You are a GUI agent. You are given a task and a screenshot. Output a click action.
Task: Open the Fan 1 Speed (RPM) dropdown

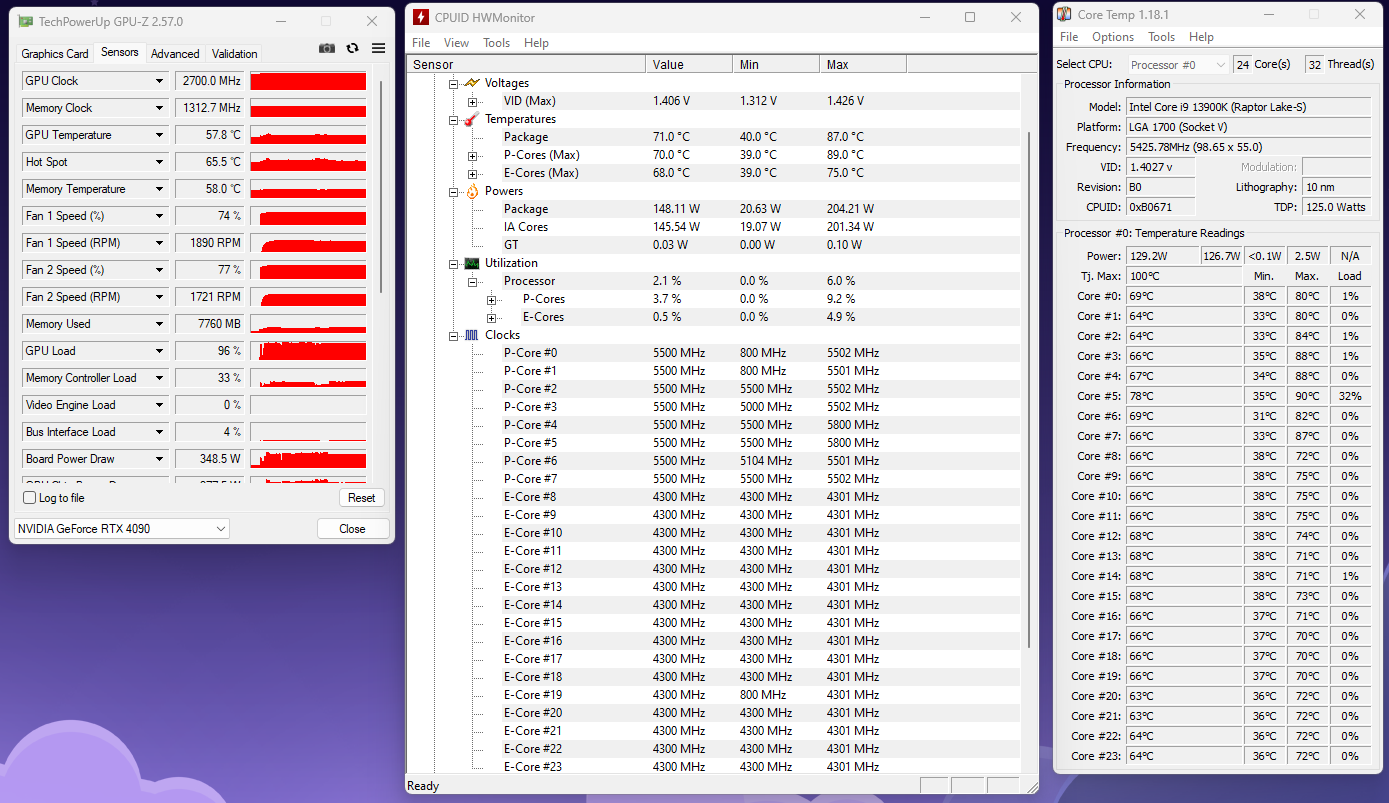point(159,243)
